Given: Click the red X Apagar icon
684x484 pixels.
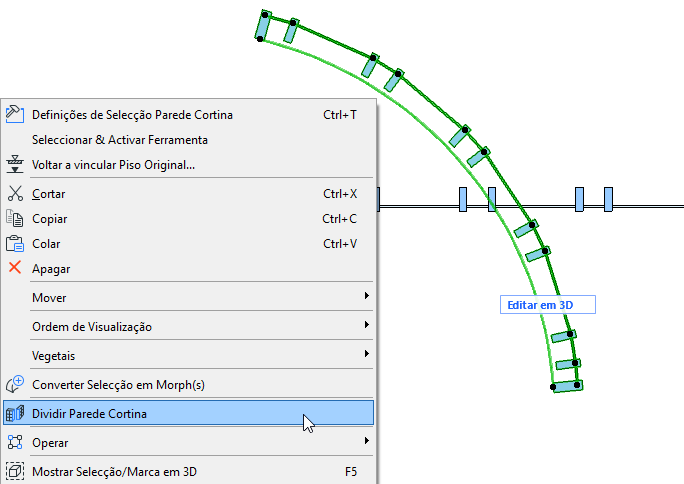Looking at the screenshot, I should pos(15,267).
